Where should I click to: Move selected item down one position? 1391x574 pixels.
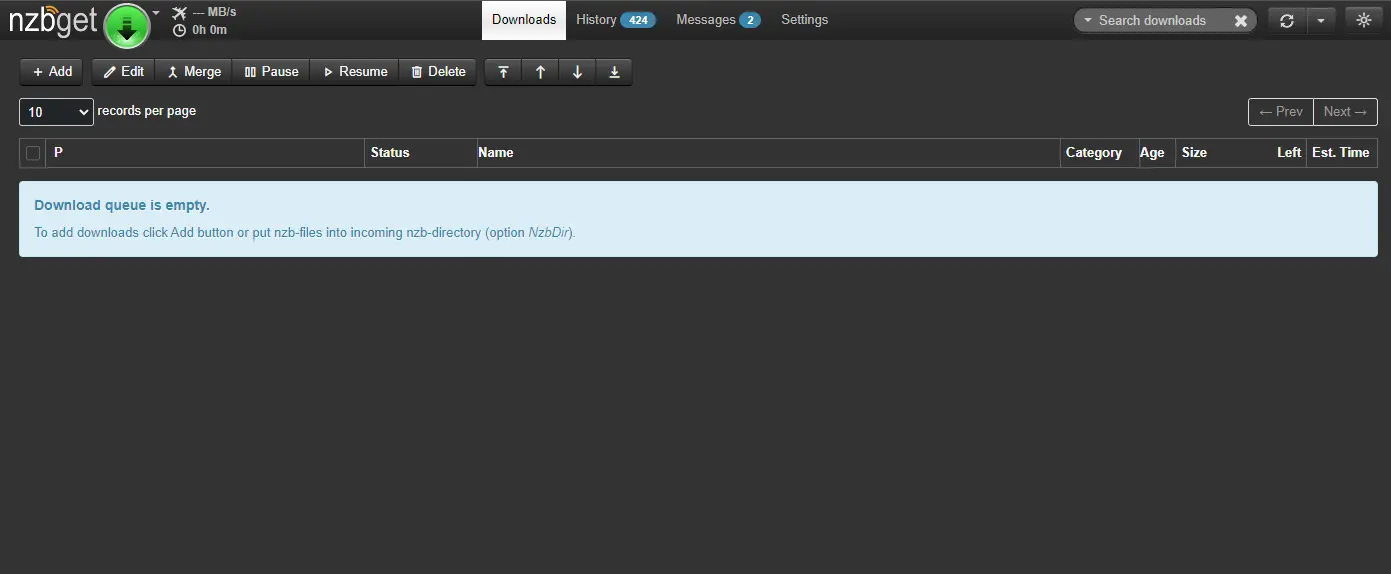[x=577, y=72]
